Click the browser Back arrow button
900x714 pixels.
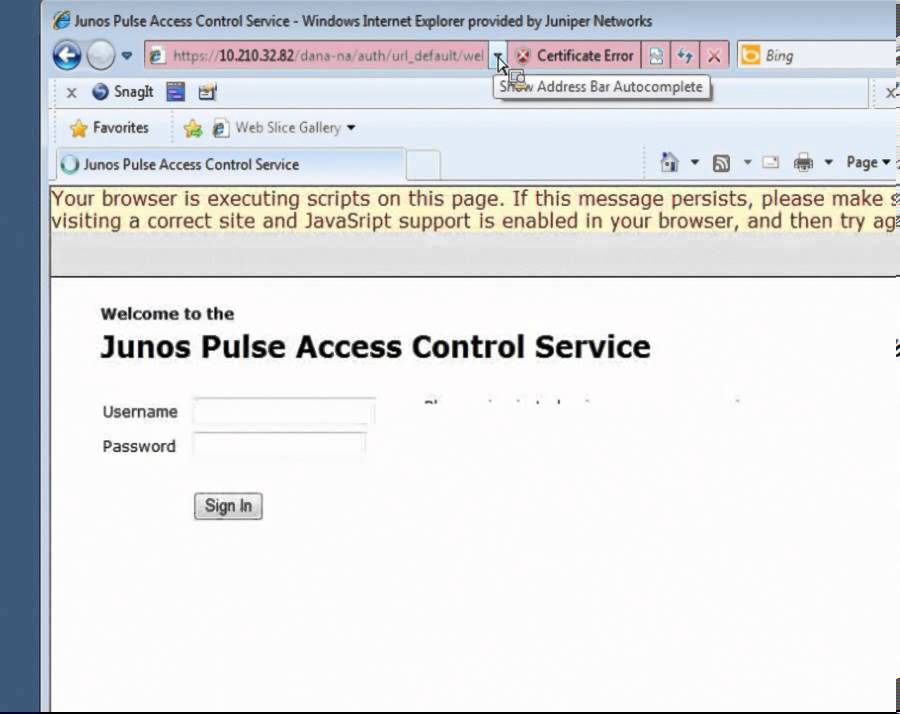tap(67, 56)
